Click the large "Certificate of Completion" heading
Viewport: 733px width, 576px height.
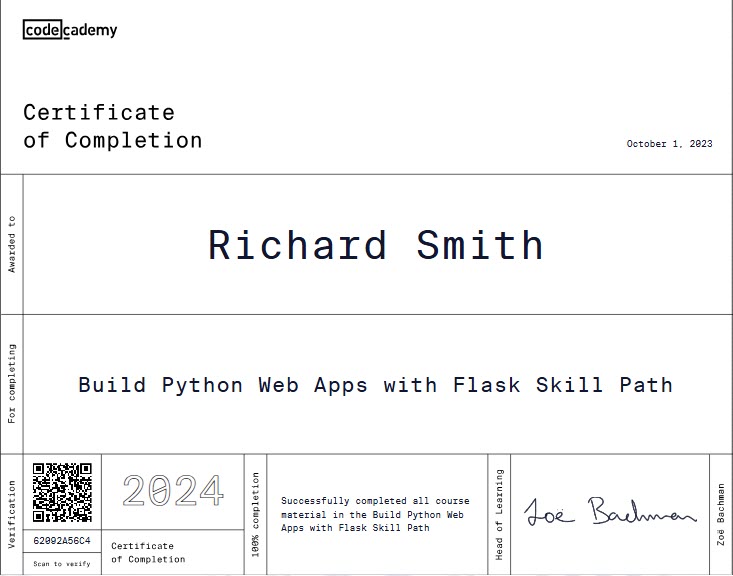[113, 126]
